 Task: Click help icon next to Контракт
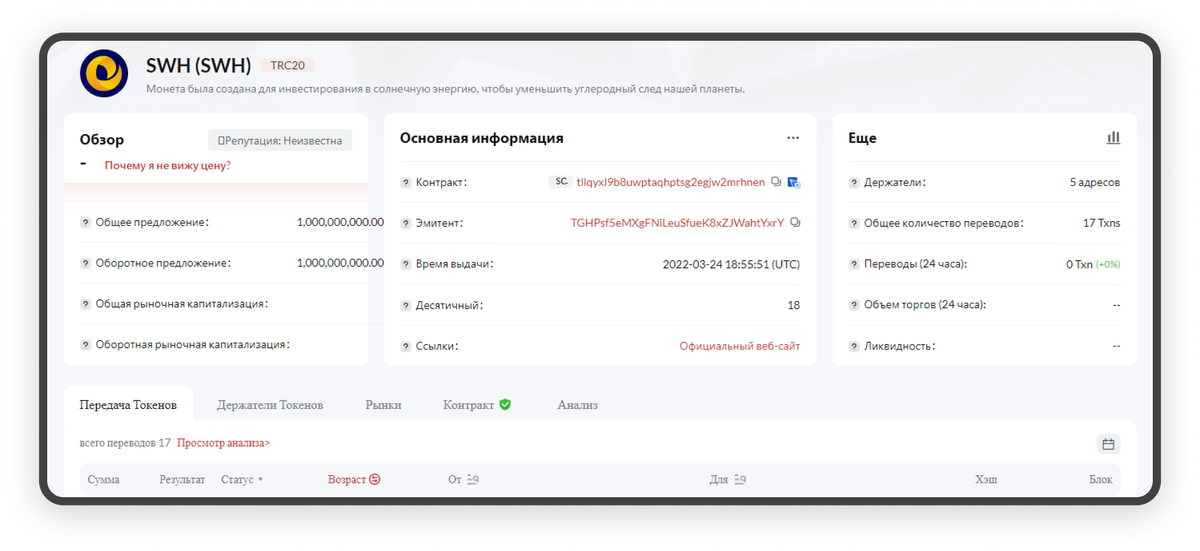(x=406, y=183)
